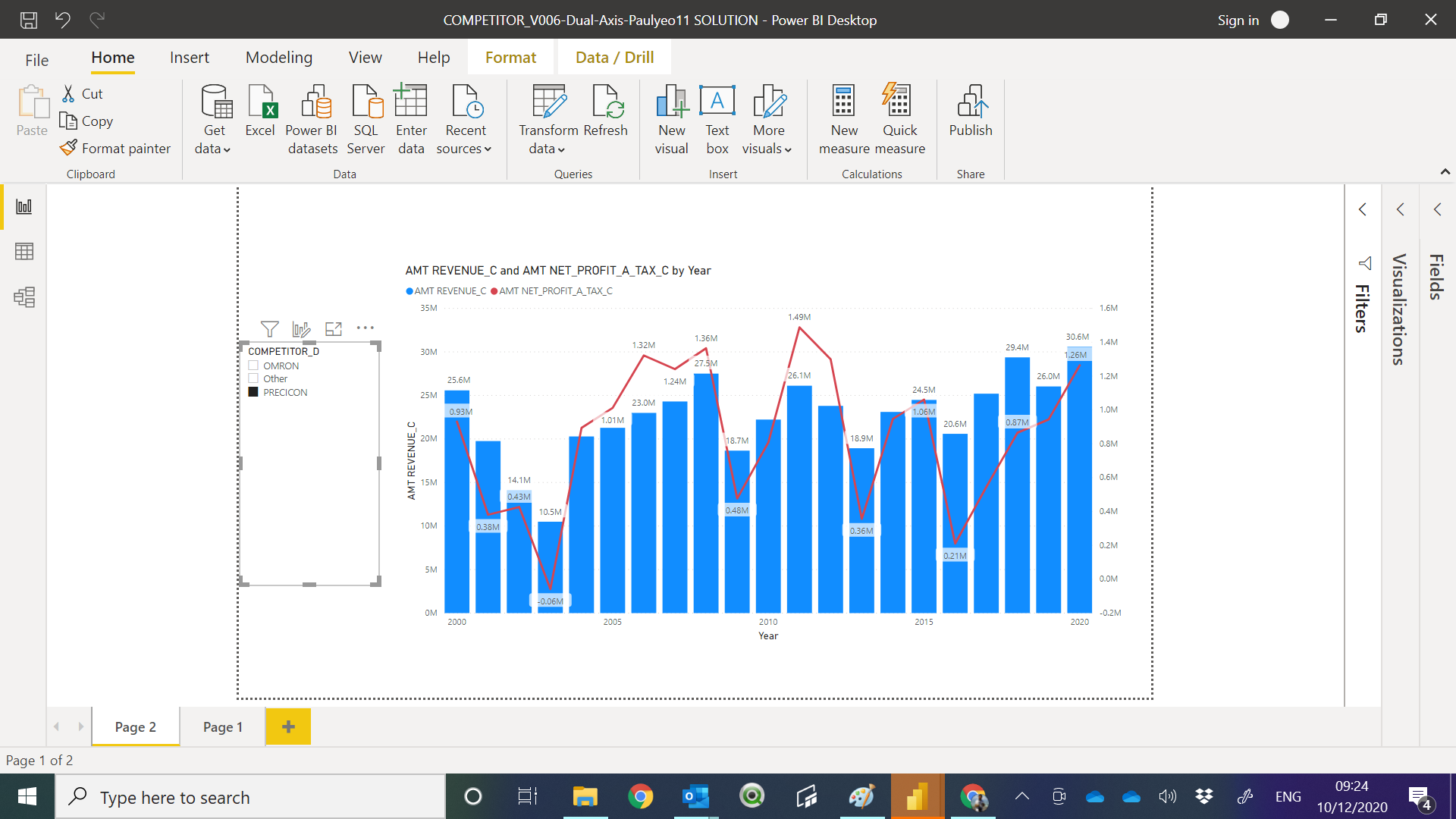Check the Other slicer checkbox

tap(253, 378)
